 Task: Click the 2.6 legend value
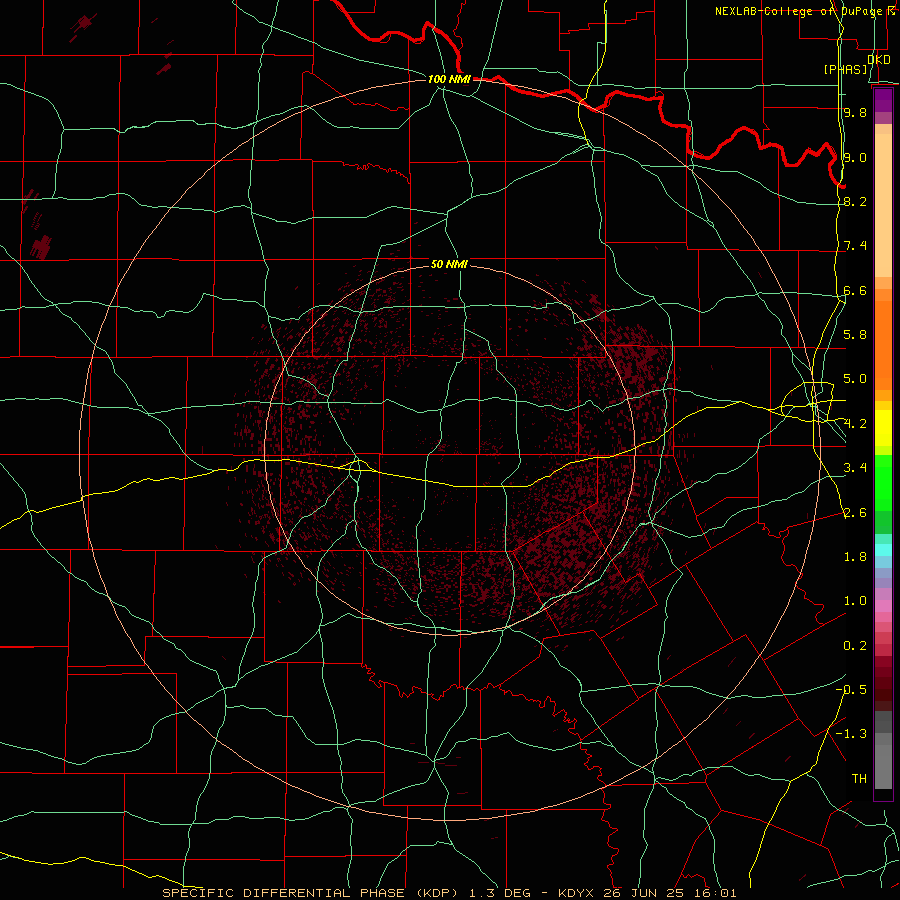[x=855, y=513]
